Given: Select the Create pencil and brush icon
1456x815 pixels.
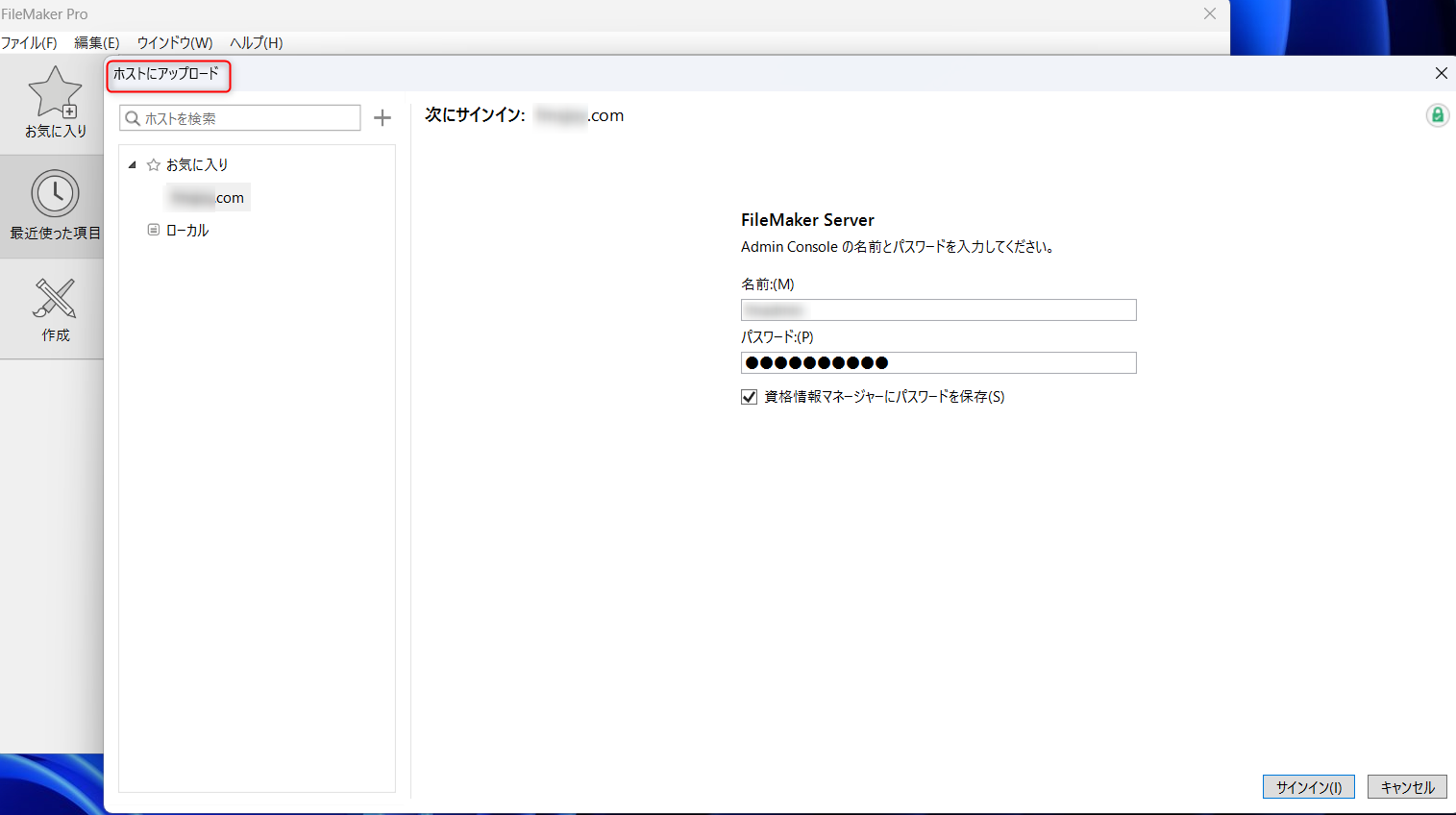Looking at the screenshot, I should click(x=55, y=298).
